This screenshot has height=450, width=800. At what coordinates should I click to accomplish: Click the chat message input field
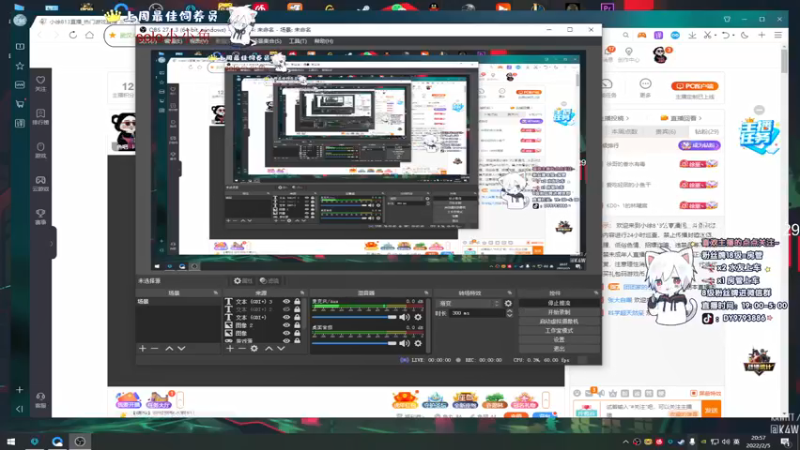click(649, 408)
